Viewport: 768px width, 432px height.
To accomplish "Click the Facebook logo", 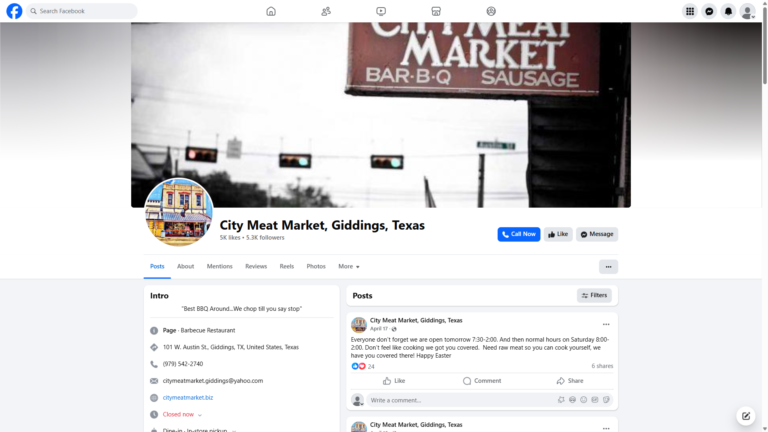I will tap(14, 11).
